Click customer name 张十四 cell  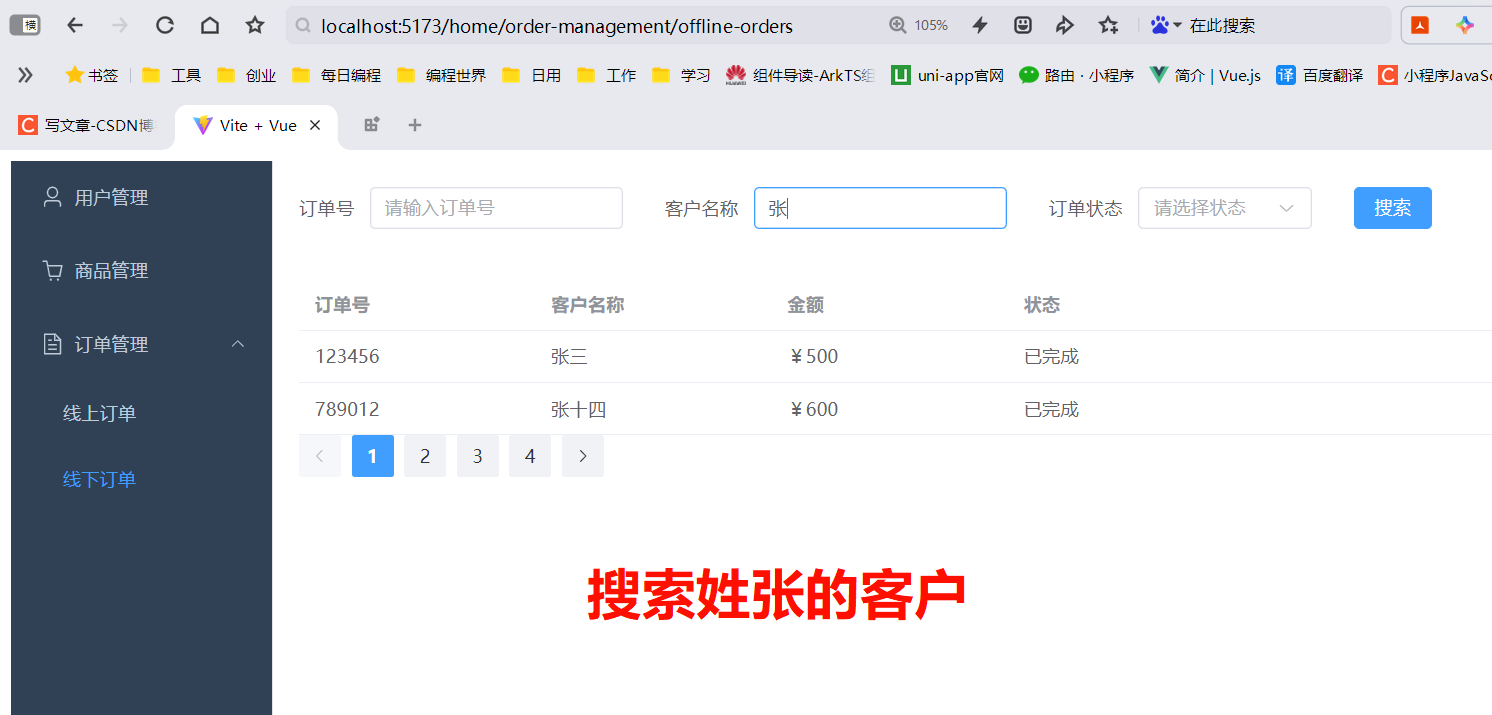coord(578,409)
